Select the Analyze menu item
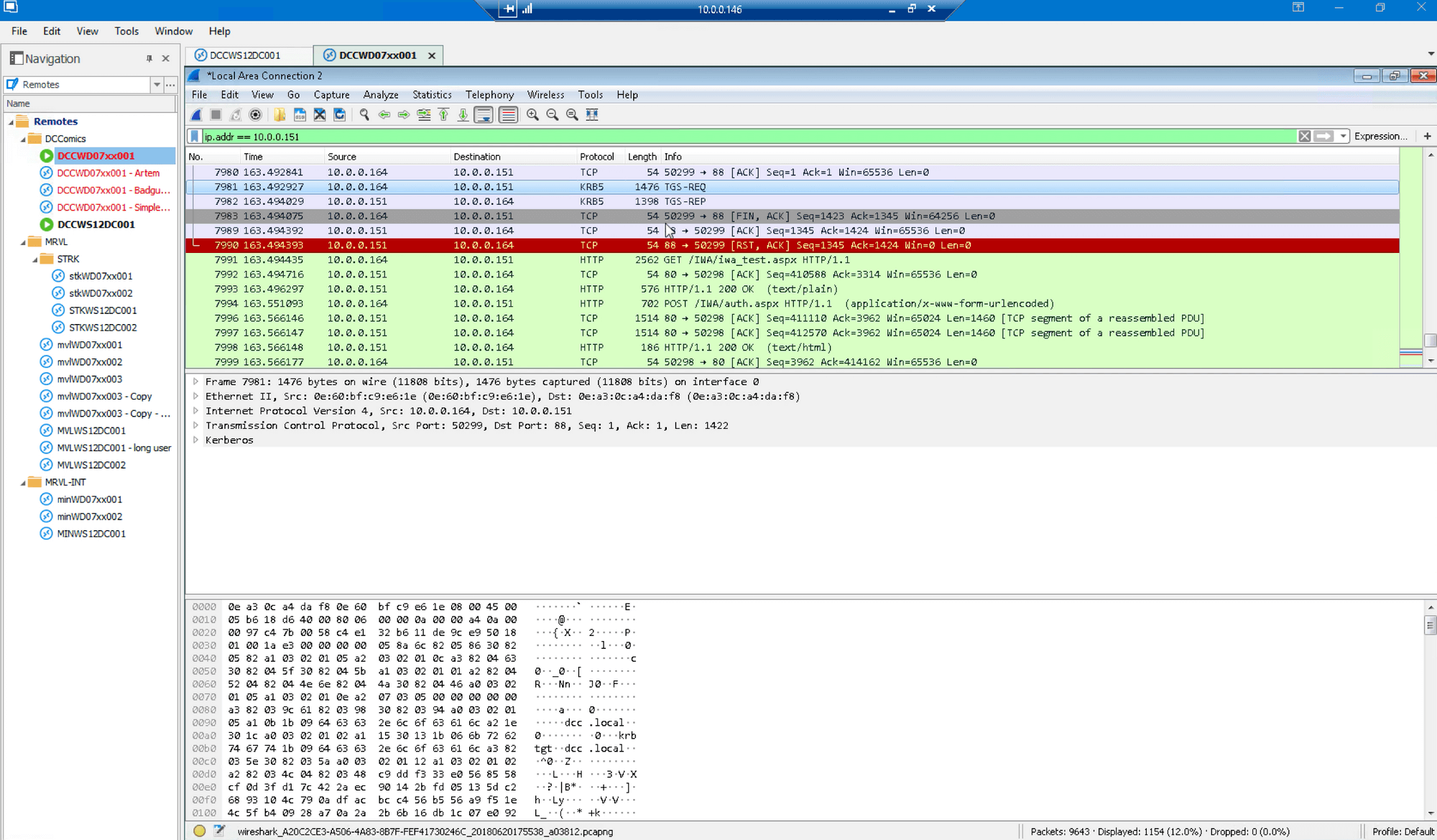The height and width of the screenshot is (840, 1437). click(380, 94)
